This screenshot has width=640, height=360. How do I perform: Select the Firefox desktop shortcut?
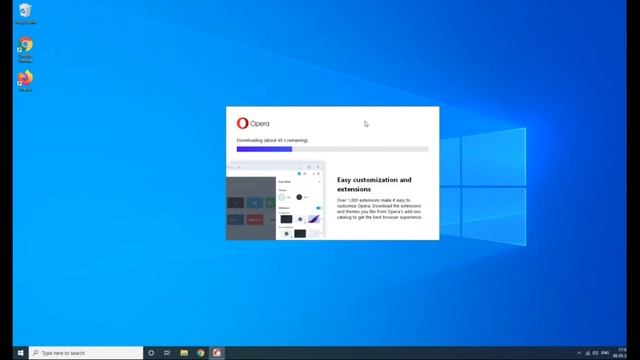tap(25, 81)
